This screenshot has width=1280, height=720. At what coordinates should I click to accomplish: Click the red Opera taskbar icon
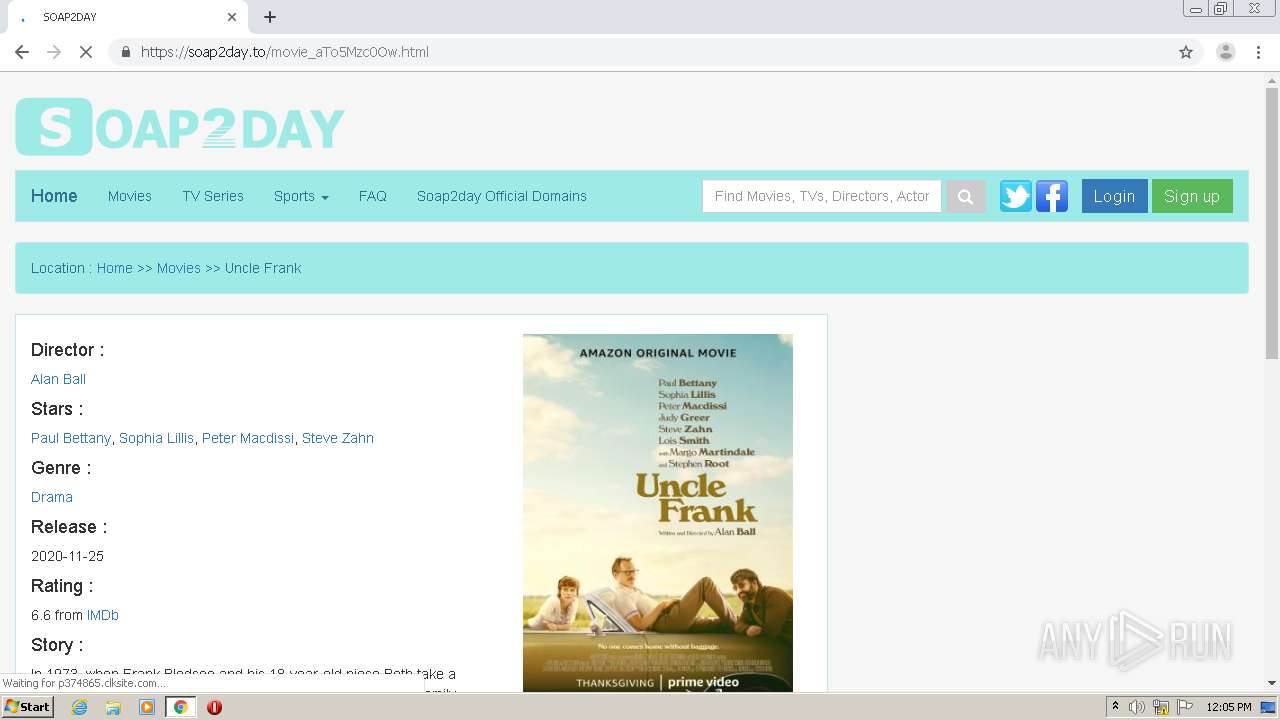tap(214, 707)
